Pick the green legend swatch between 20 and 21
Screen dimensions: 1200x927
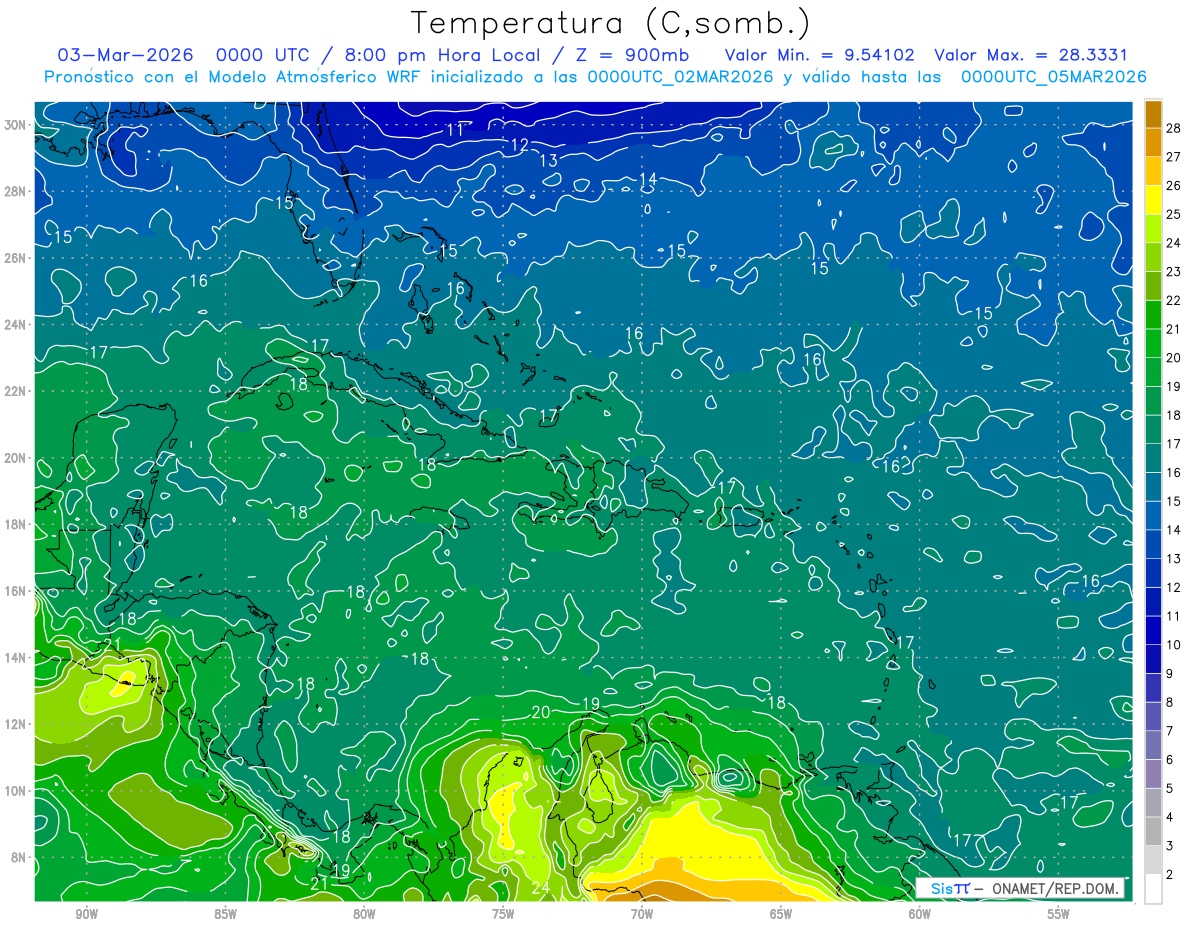[x=1153, y=343]
